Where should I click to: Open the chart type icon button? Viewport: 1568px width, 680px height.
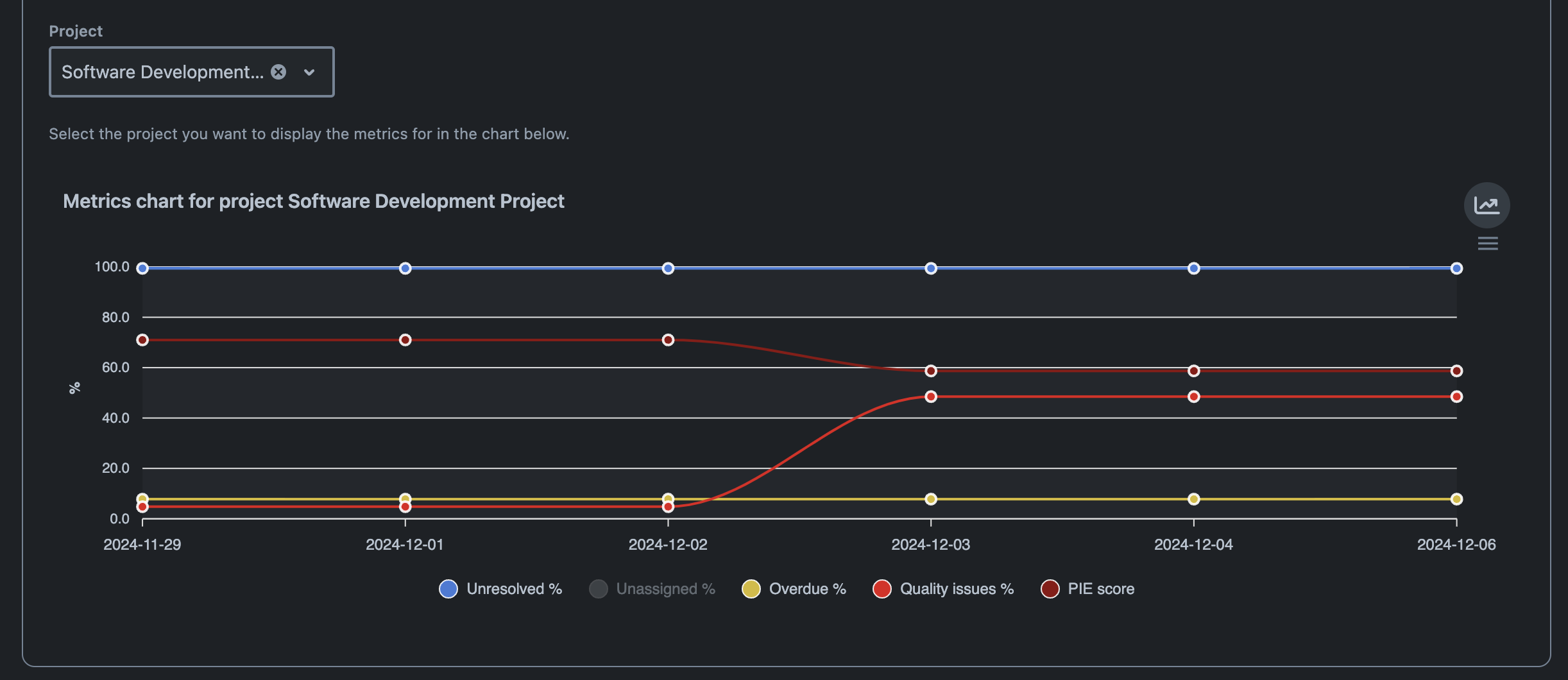click(1487, 205)
